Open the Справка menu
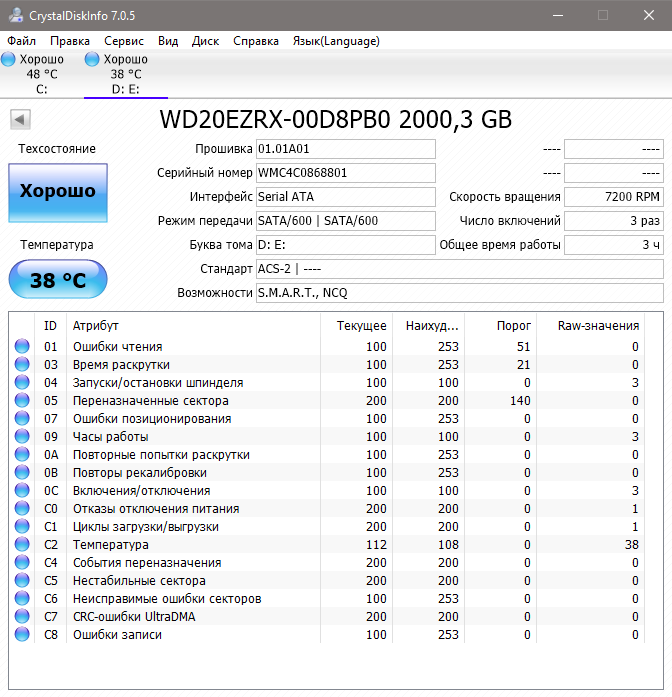The height and width of the screenshot is (697, 672). click(x=256, y=41)
